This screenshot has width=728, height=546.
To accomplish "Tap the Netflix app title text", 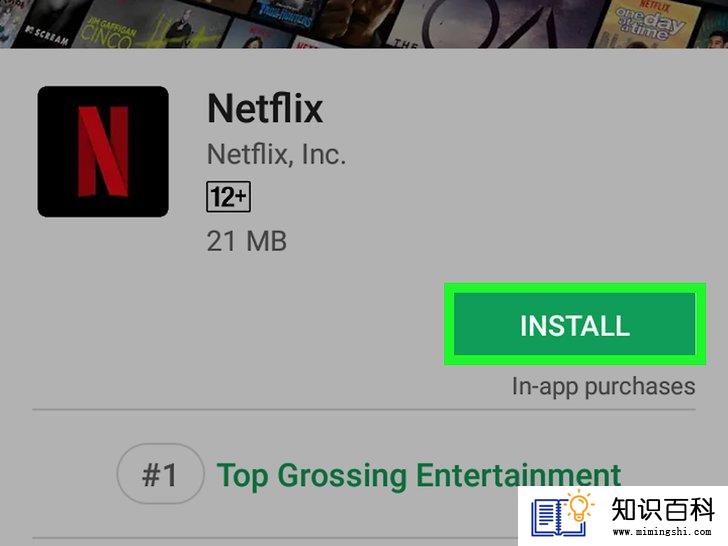I will point(265,109).
